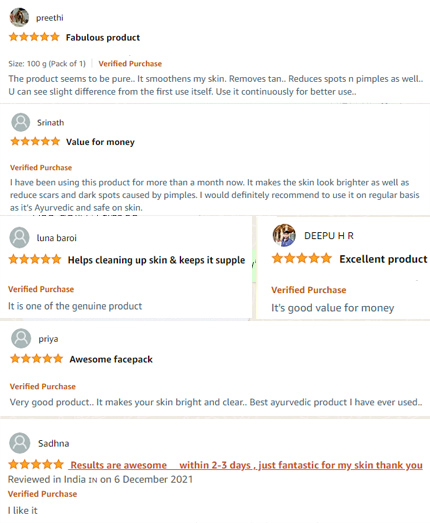The image size is (430, 523).
Task: Click DEEPU H R's profile picture
Action: 284,235
